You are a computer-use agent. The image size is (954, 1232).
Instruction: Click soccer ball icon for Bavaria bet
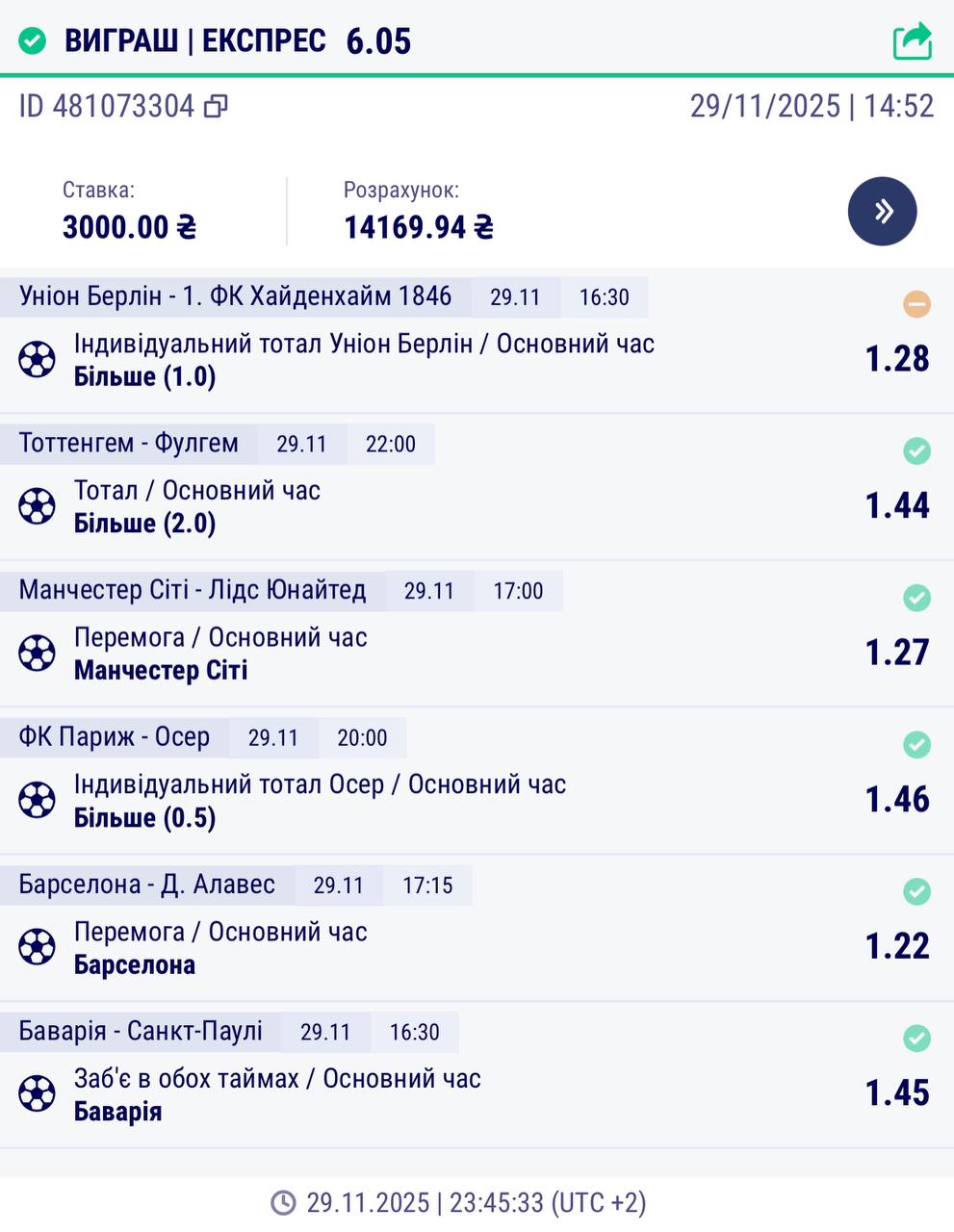pos(37,1094)
